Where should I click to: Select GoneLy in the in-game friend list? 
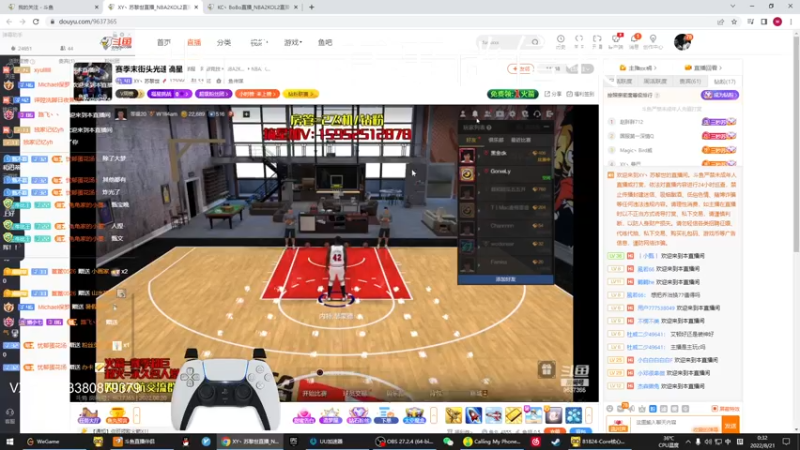pos(506,173)
